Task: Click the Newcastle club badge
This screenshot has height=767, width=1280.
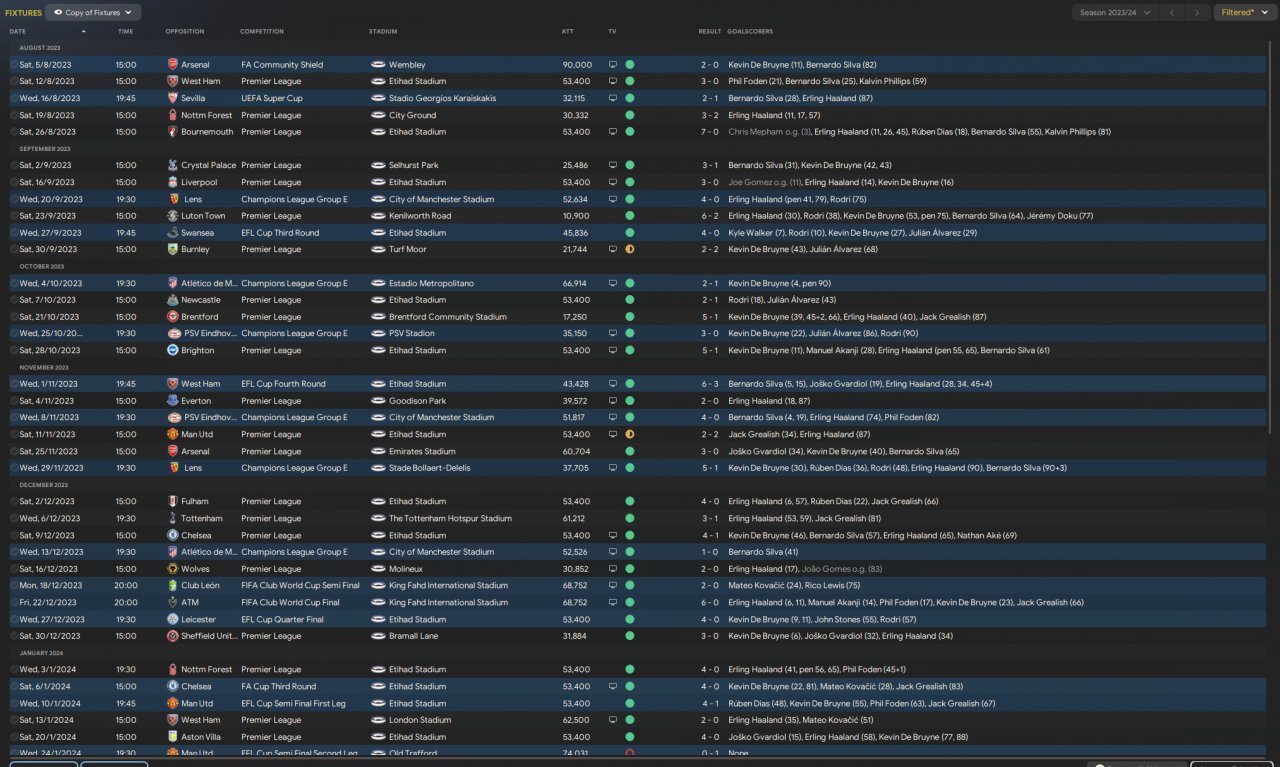Action: tap(173, 300)
